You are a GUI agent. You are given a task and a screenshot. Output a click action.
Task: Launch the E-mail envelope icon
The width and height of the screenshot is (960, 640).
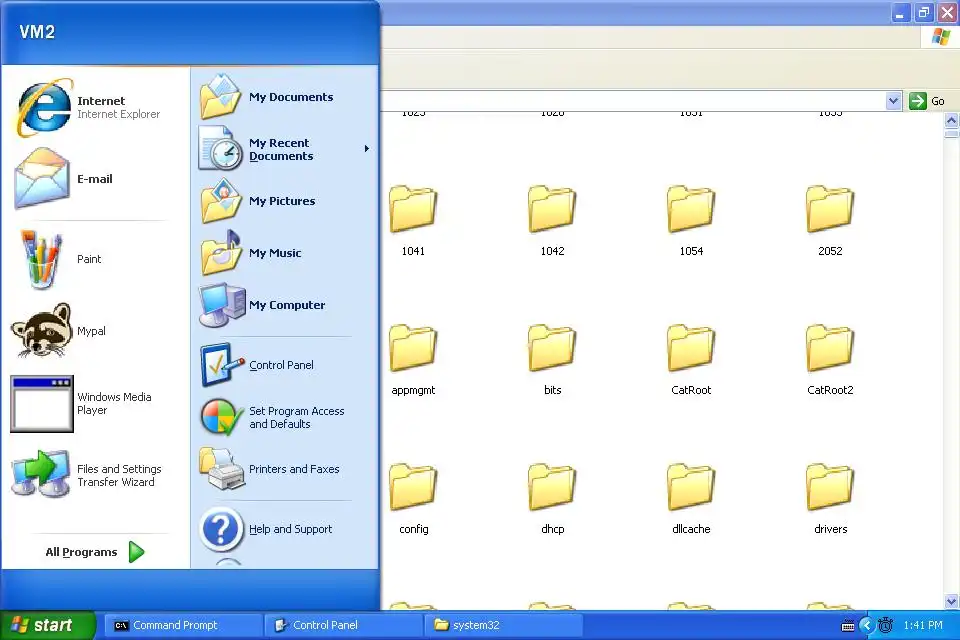pyautogui.click(x=42, y=178)
